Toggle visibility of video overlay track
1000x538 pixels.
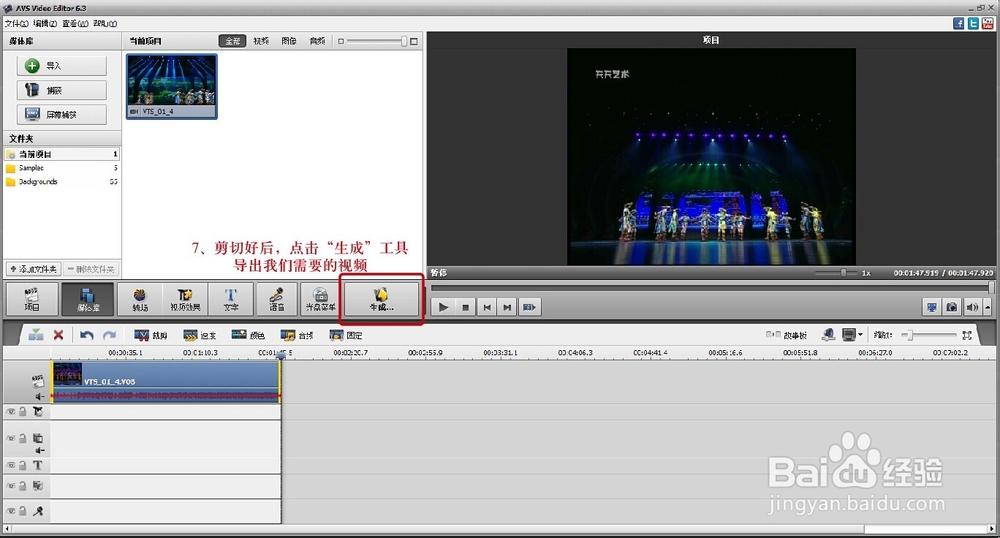coord(11,439)
